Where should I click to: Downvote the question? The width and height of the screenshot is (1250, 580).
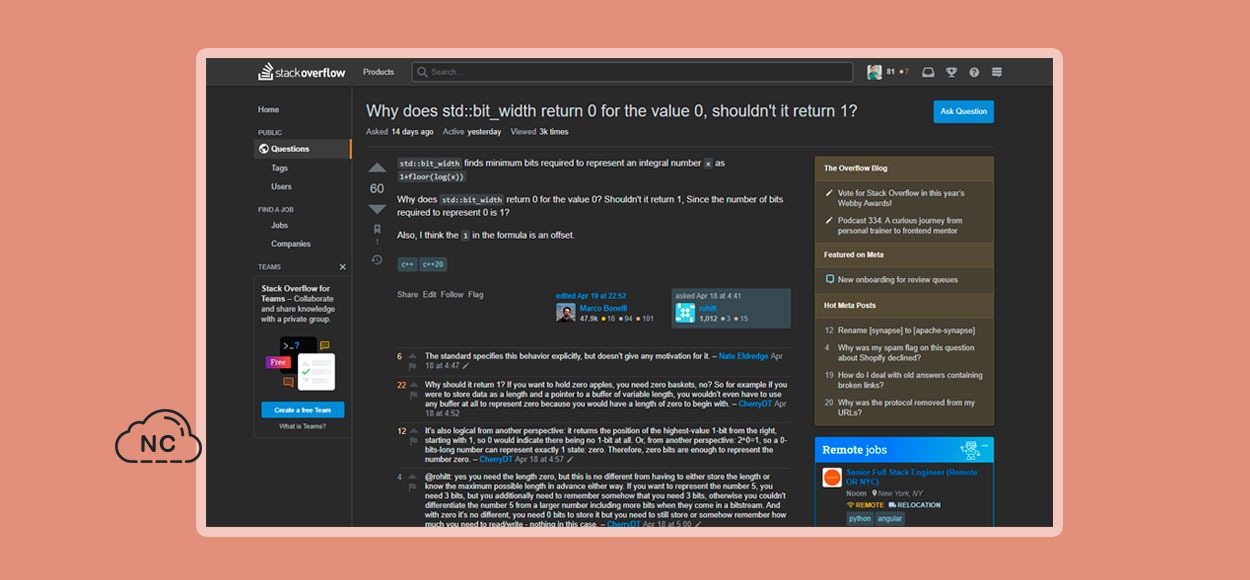pos(377,209)
